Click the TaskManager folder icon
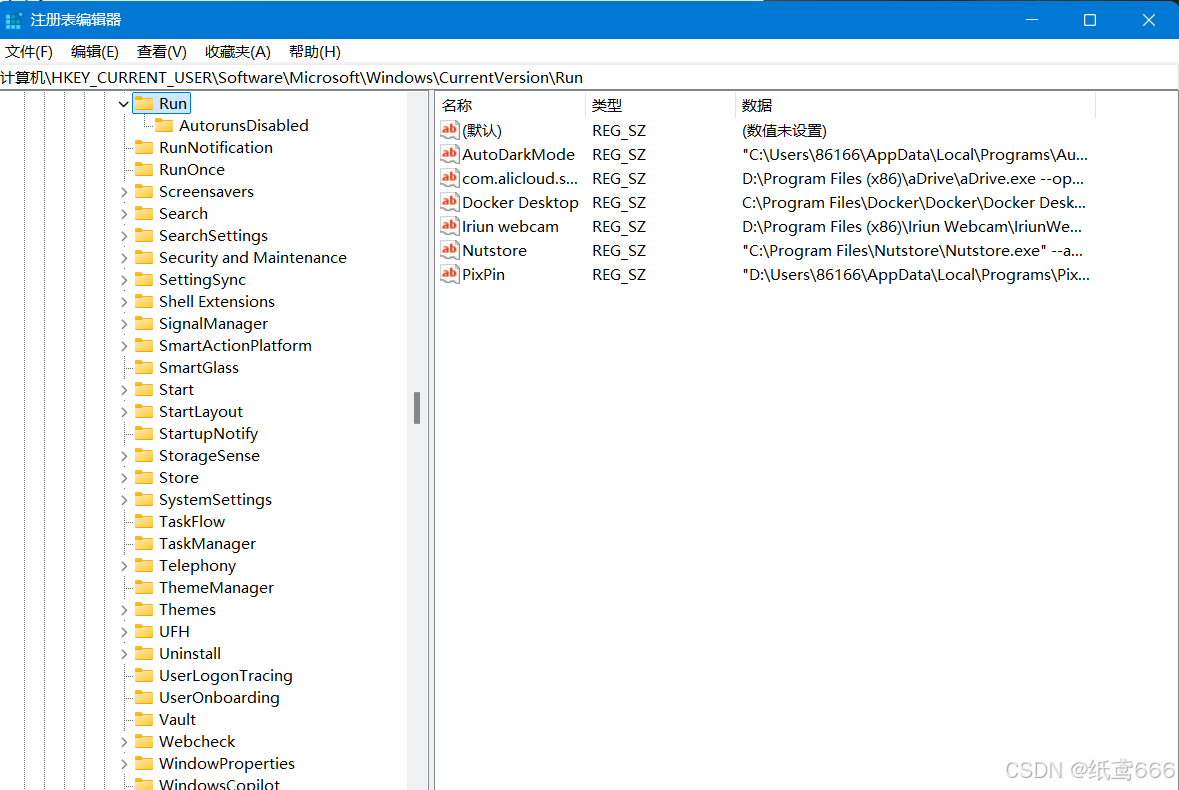Viewport: 1179px width, 790px height. tap(144, 543)
